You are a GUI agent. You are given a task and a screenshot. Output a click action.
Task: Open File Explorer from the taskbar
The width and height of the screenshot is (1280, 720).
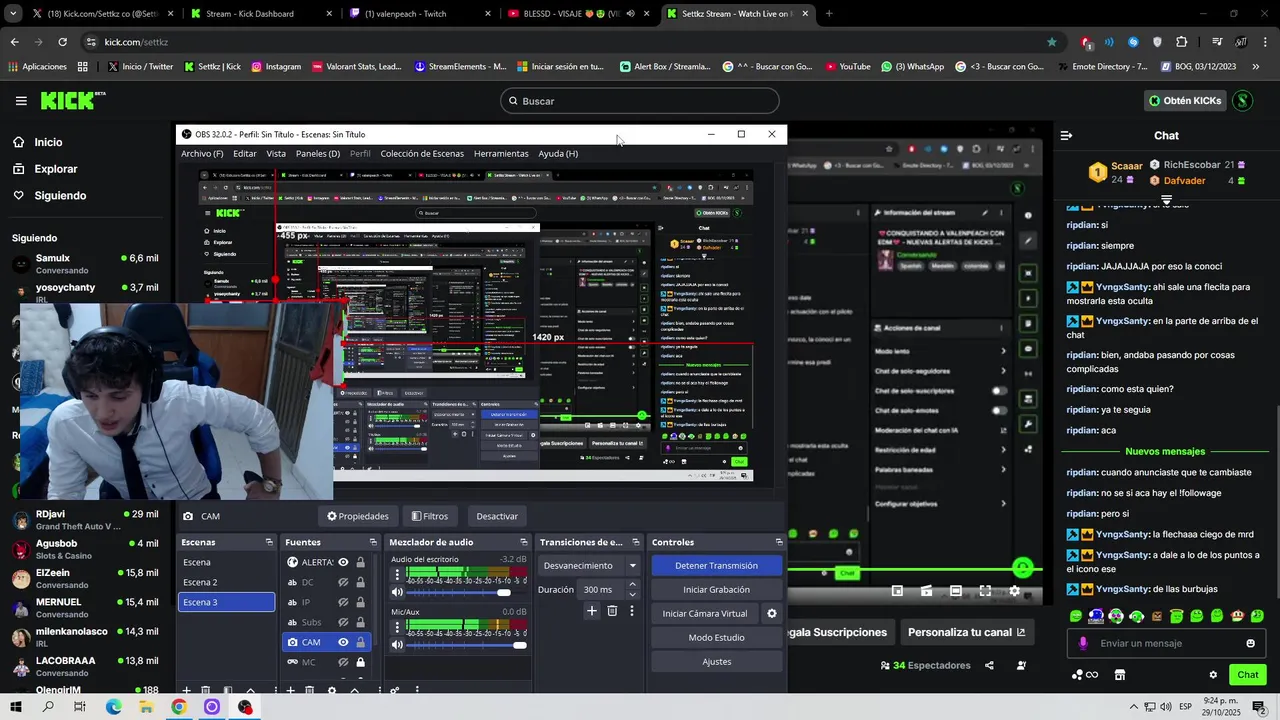146,707
